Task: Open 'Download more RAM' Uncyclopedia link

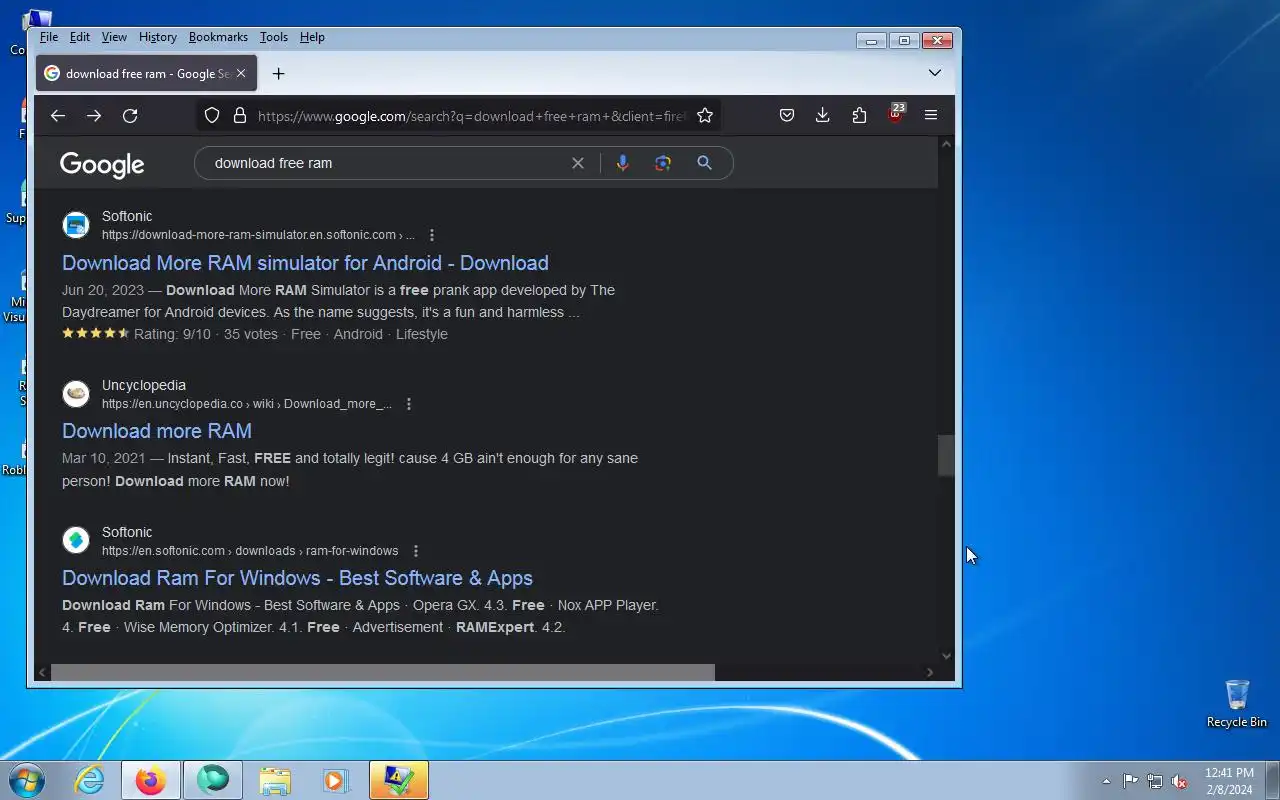Action: (157, 431)
